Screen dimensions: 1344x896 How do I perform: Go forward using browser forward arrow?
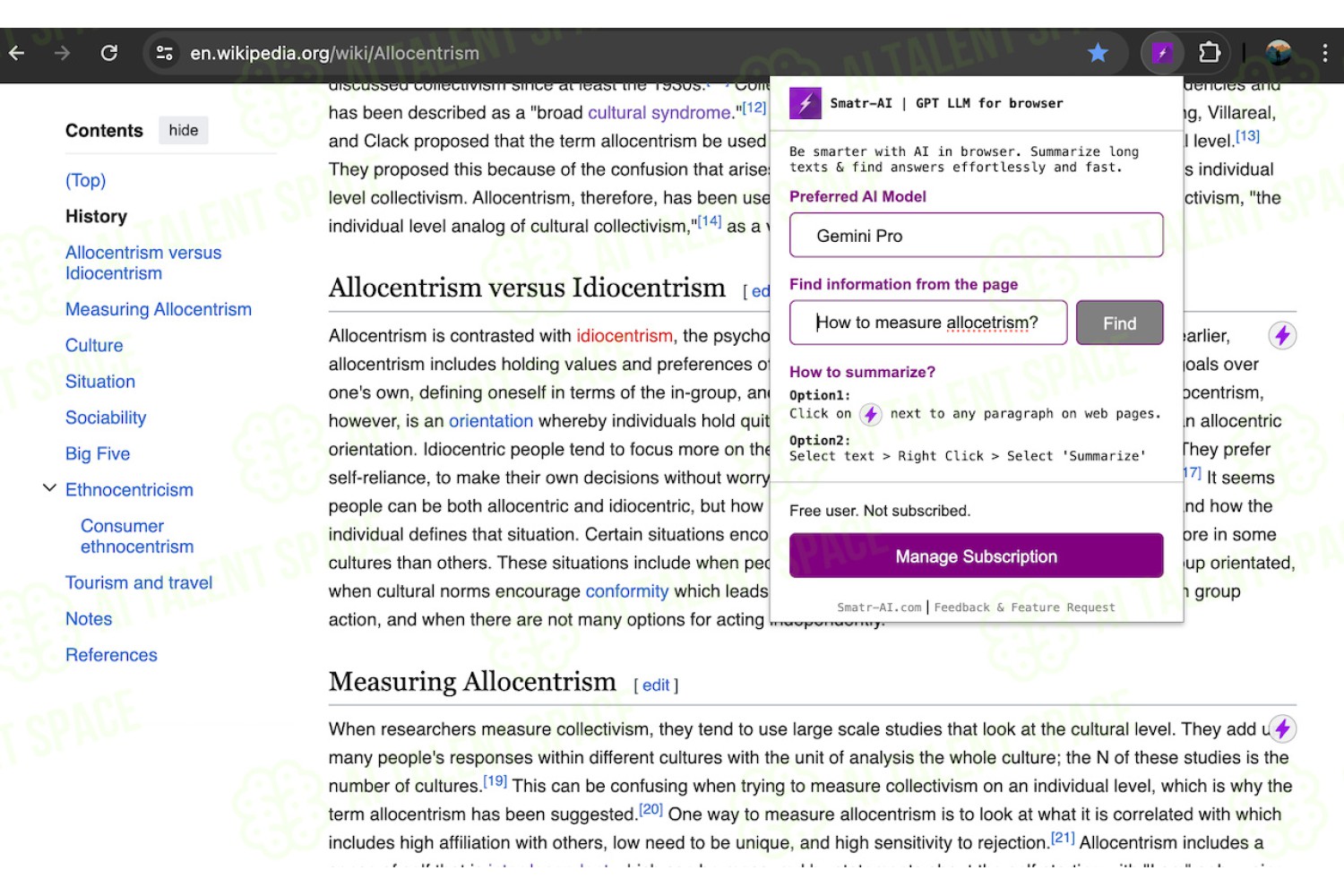[x=62, y=53]
